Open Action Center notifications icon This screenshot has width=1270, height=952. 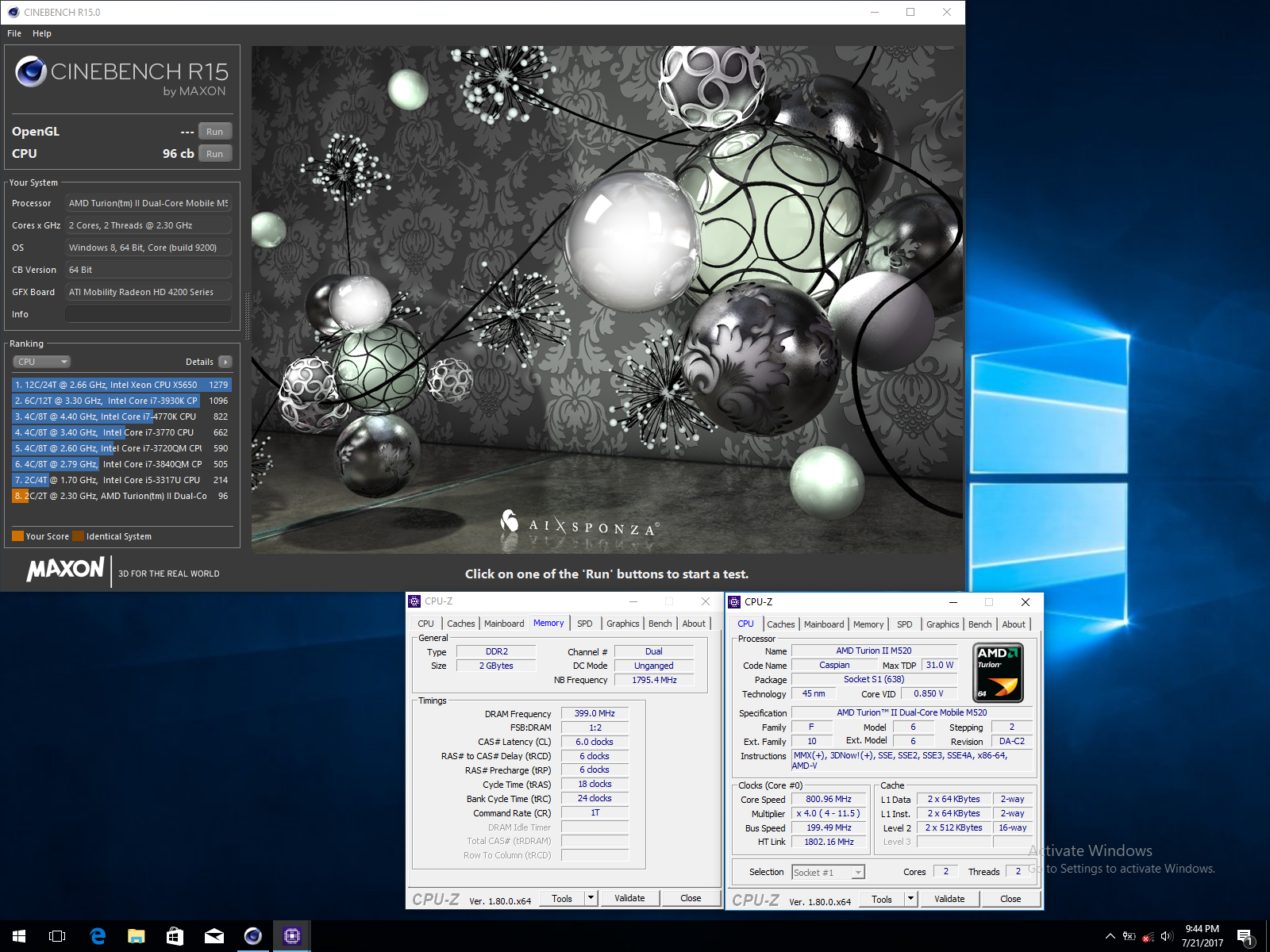1245,937
